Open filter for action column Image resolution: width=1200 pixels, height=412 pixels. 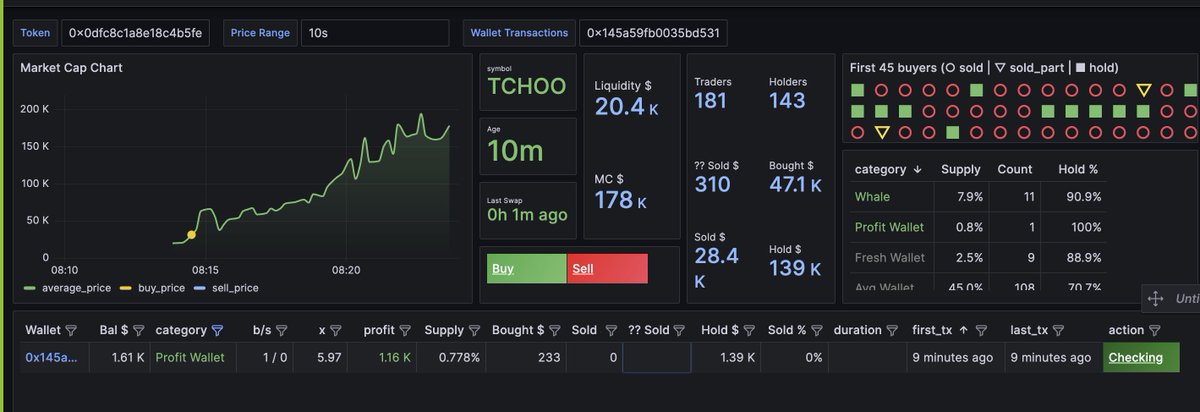pyautogui.click(x=1154, y=330)
